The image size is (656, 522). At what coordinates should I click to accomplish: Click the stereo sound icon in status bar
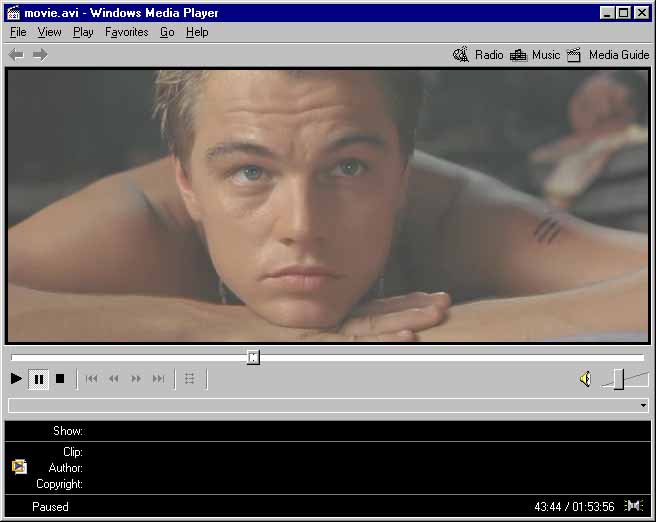(x=634, y=506)
